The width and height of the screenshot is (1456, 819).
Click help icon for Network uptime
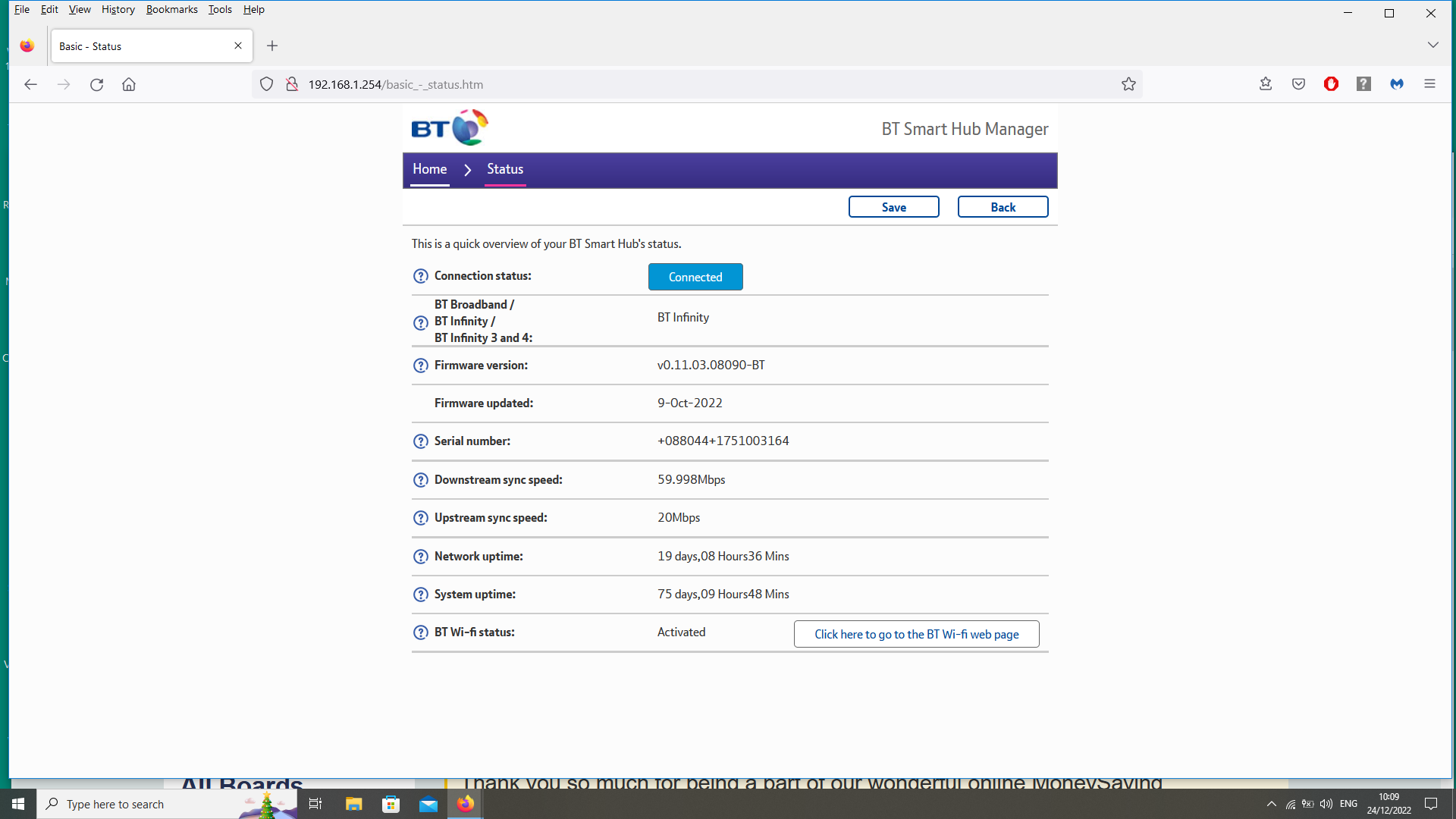click(421, 557)
